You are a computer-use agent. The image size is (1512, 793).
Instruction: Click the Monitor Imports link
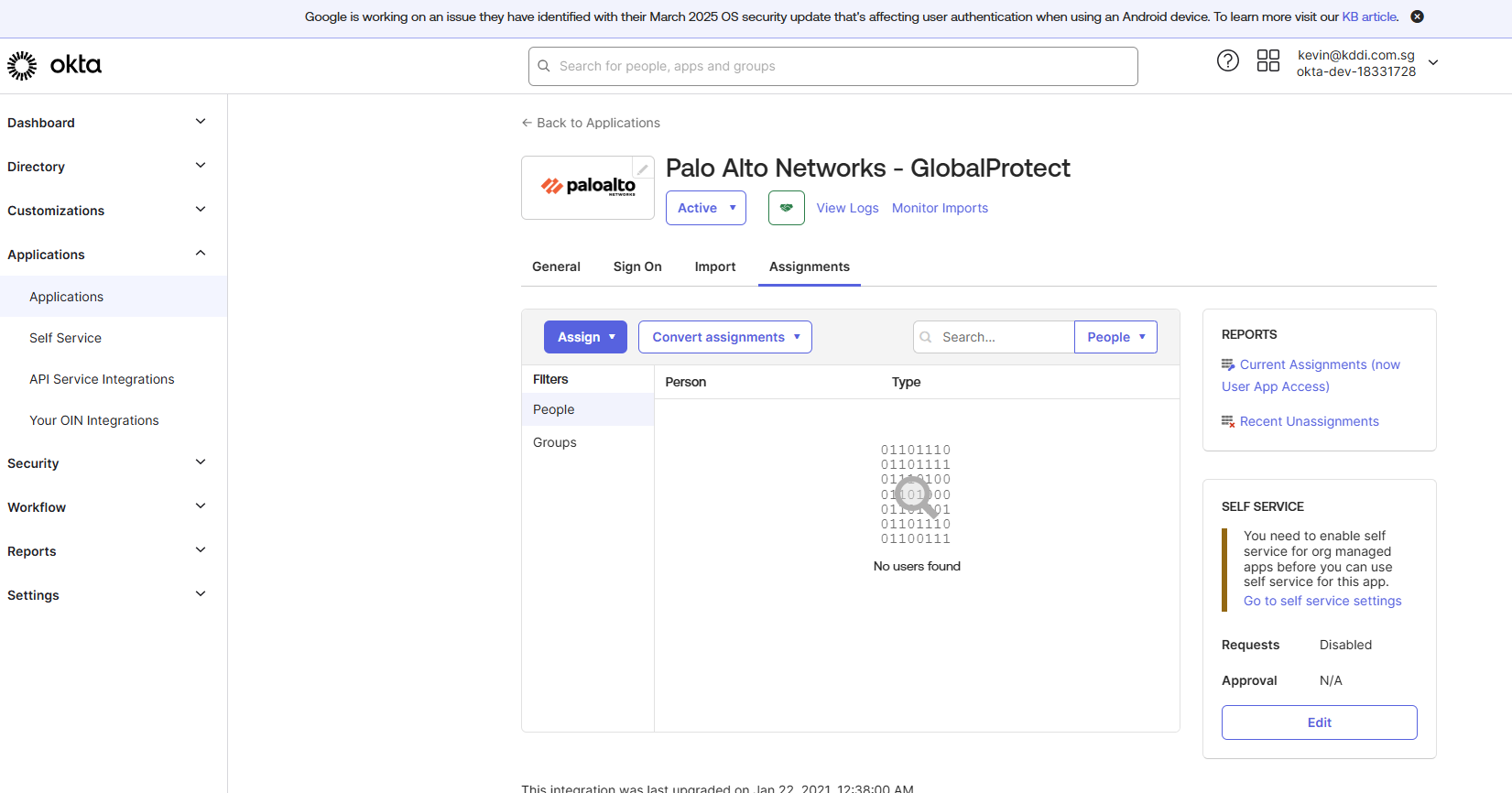point(940,208)
